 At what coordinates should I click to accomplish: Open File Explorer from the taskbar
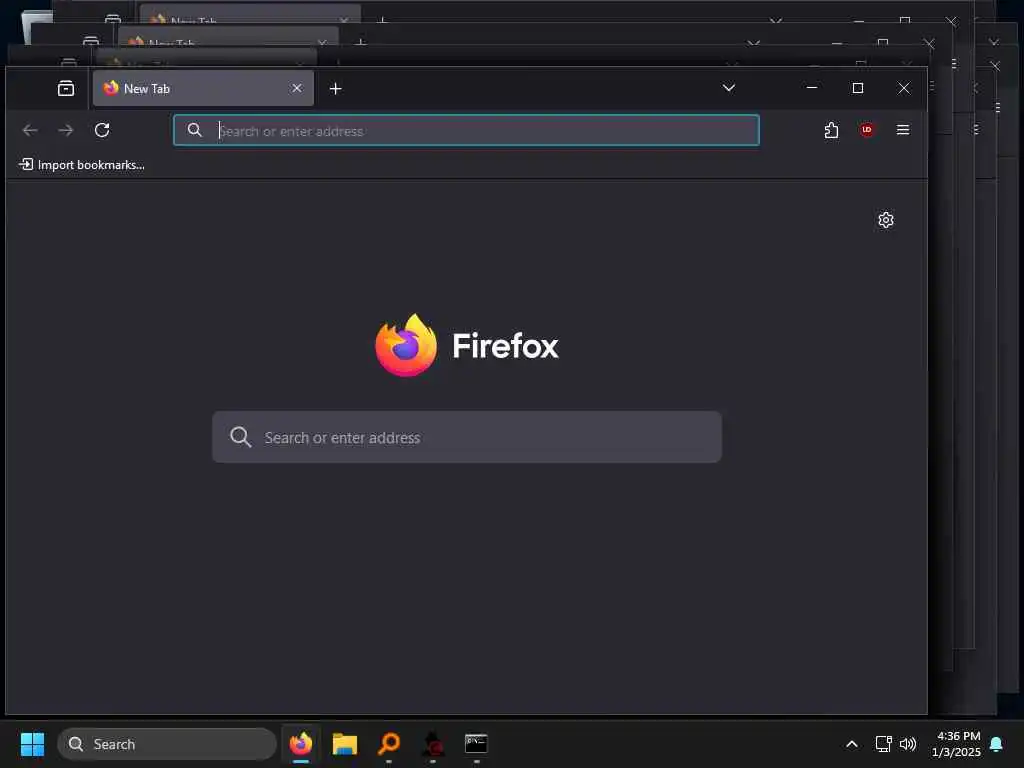(345, 744)
